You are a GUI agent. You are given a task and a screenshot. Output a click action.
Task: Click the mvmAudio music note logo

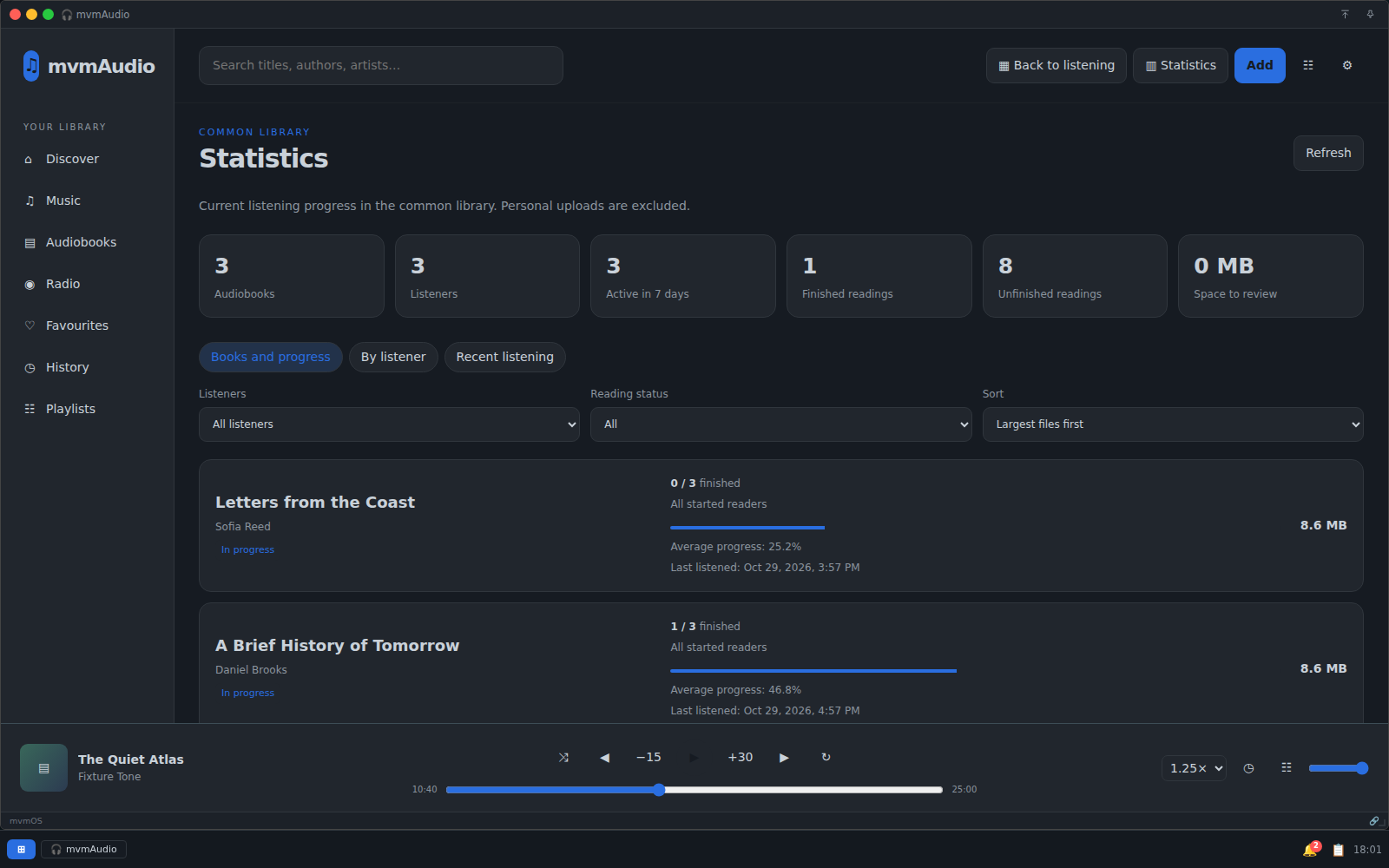31,66
